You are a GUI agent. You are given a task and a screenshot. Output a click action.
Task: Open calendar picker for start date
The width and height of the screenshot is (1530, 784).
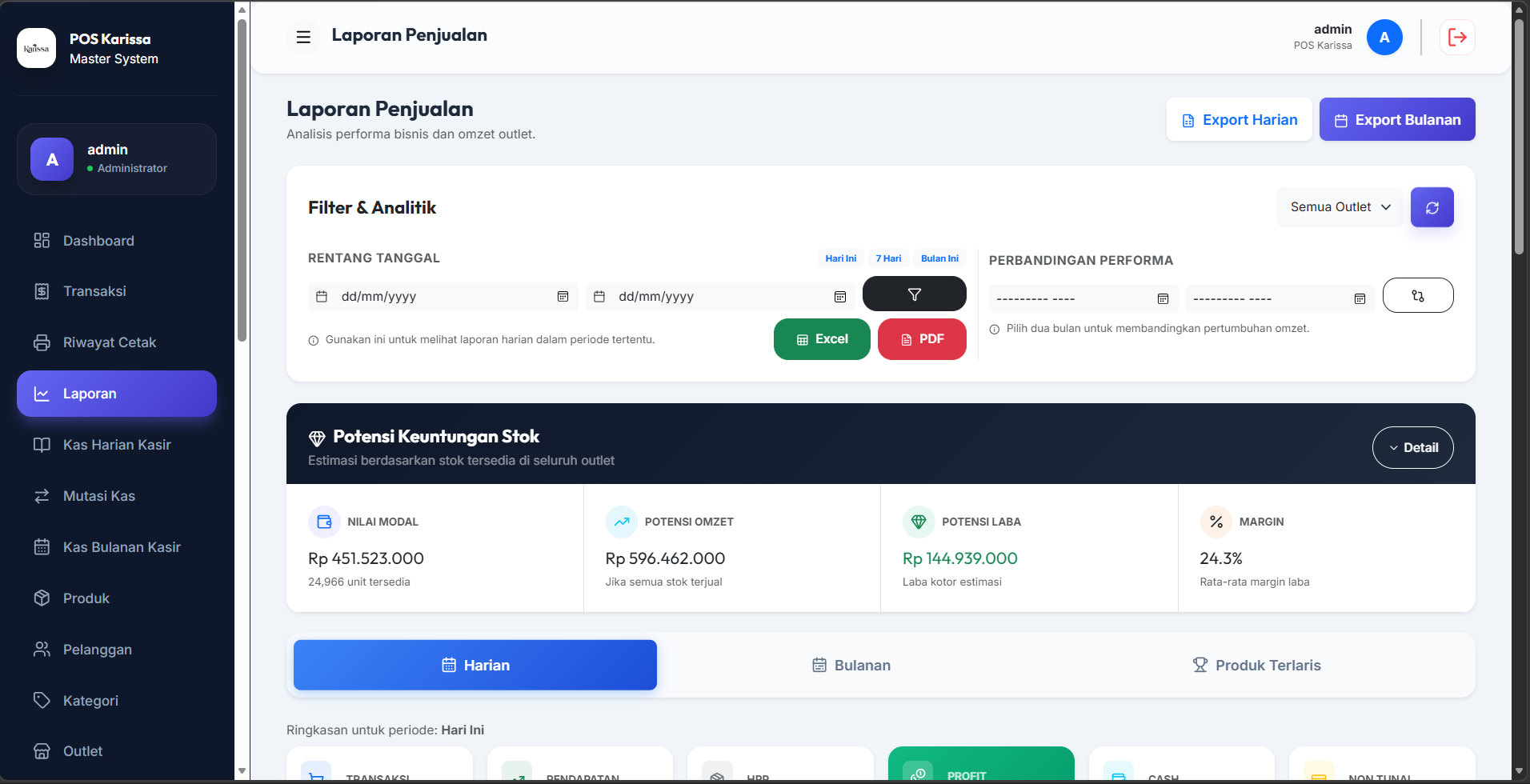tap(563, 297)
